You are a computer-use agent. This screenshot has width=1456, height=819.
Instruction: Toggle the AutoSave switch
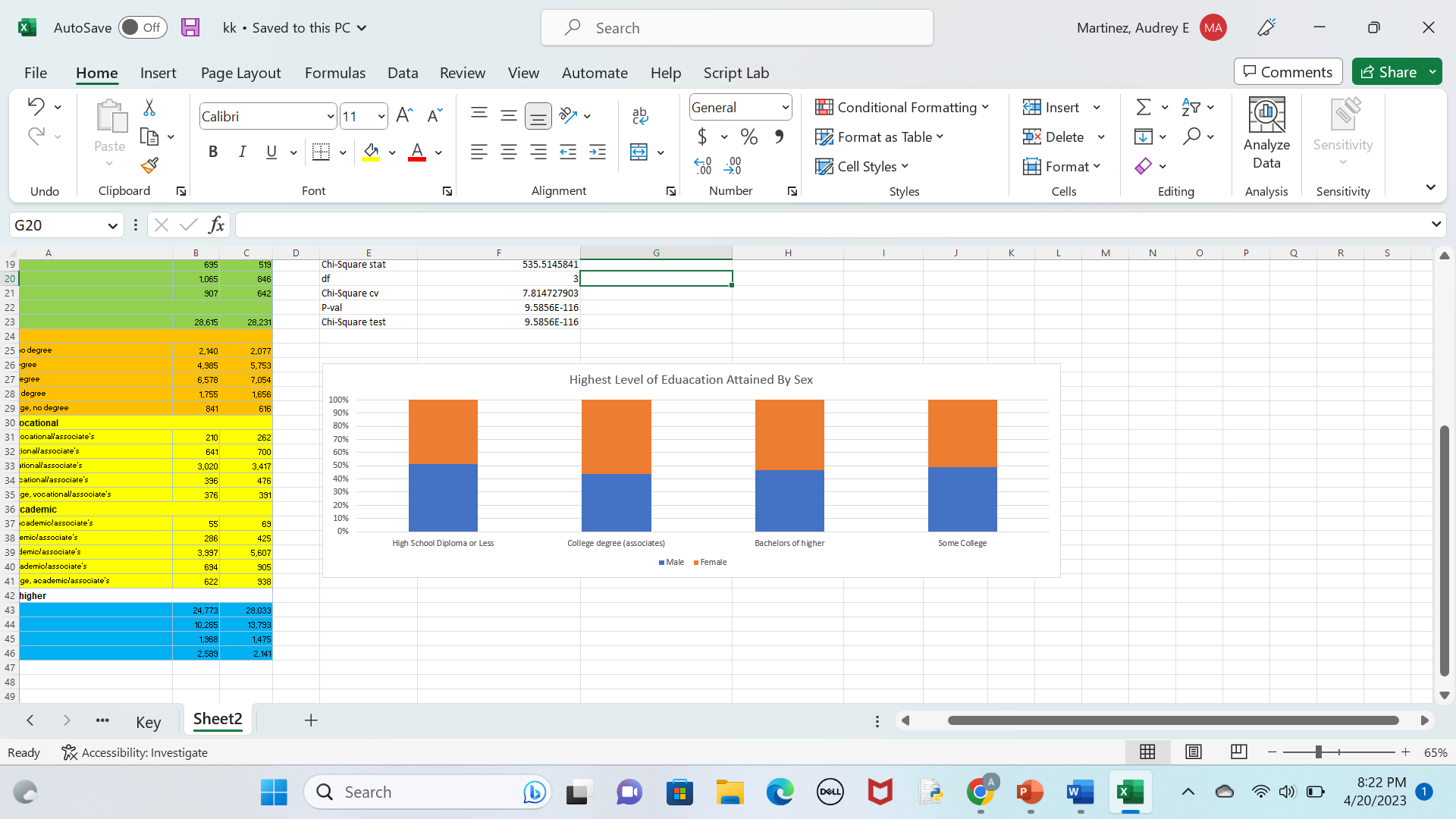(142, 27)
